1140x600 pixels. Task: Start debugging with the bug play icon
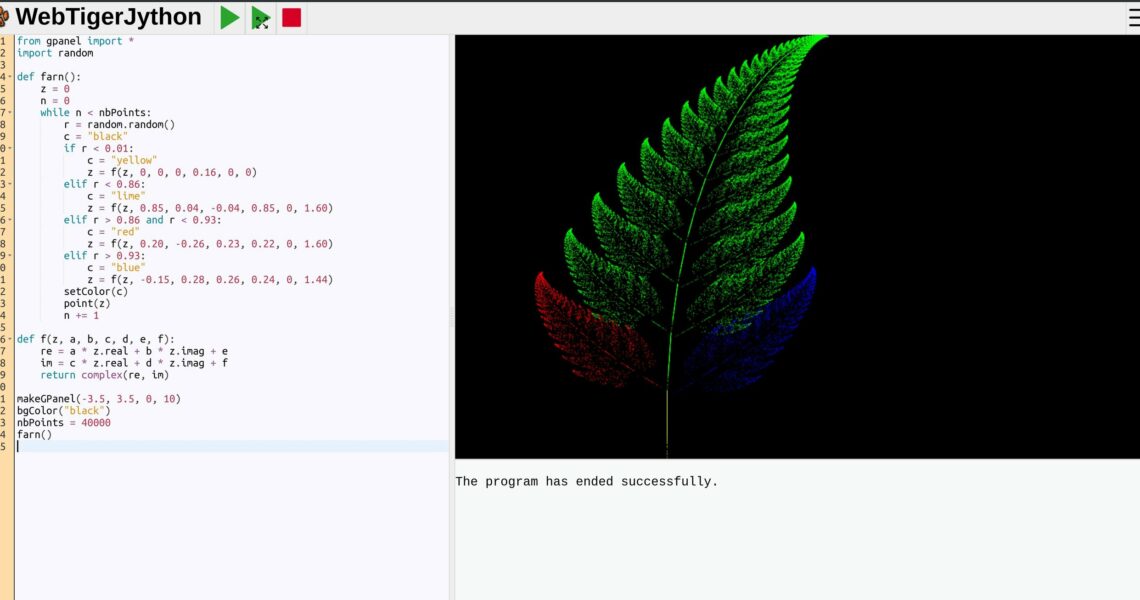(x=261, y=17)
